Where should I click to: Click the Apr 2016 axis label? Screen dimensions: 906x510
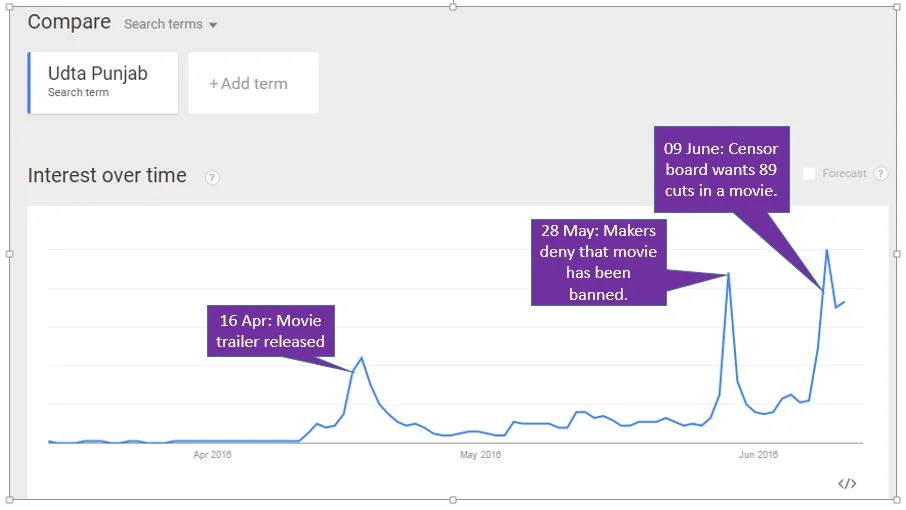[x=212, y=455]
